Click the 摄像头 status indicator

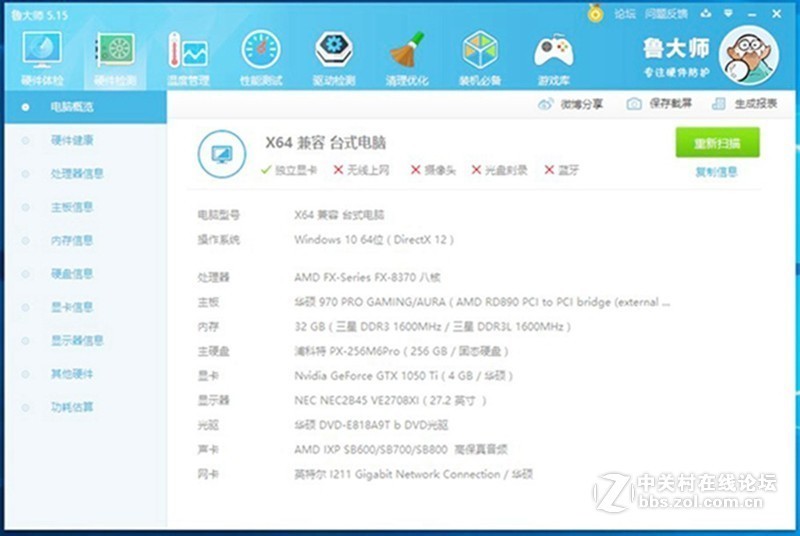click(433, 170)
